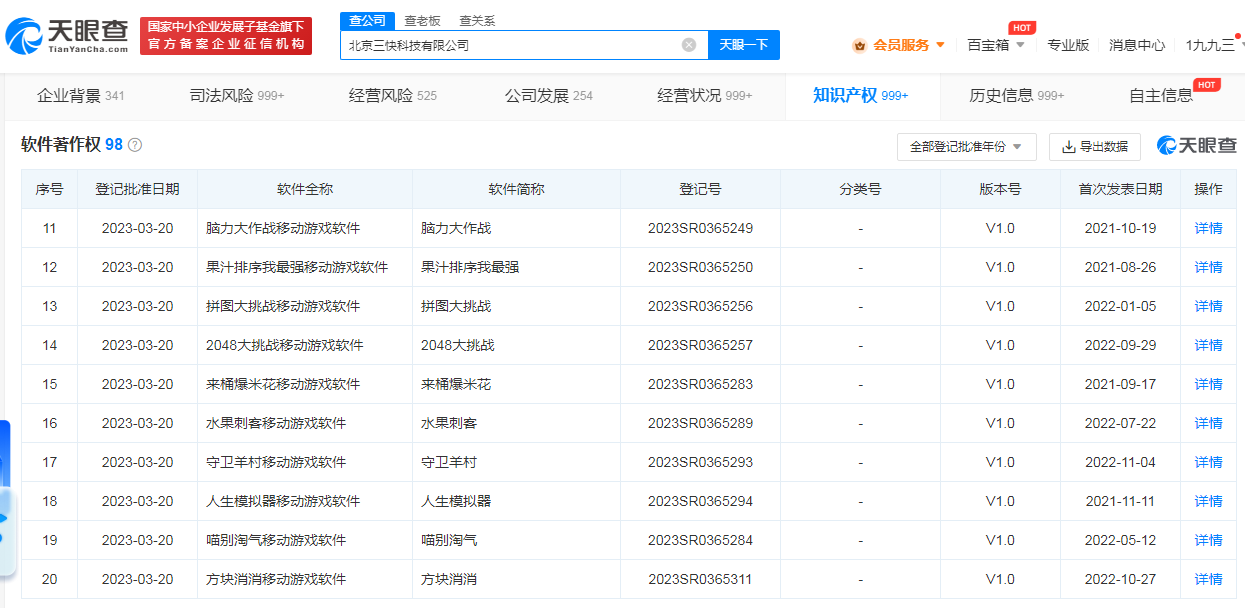Click the 登记号 column header
This screenshot has width=1245, height=608.
click(x=700, y=189)
